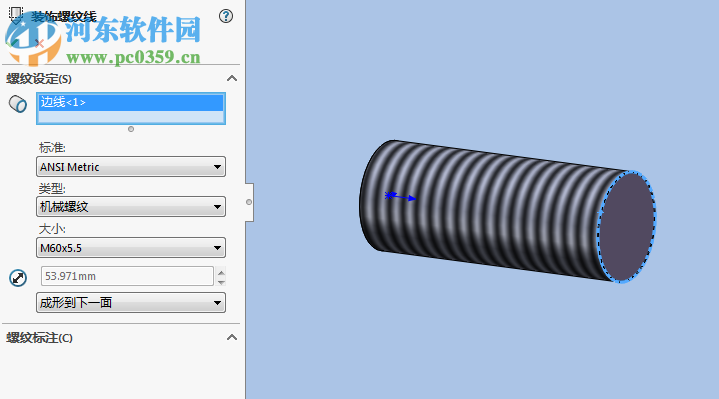Open the help question mark icon
Viewport: 719px width, 399px height.
(226, 17)
